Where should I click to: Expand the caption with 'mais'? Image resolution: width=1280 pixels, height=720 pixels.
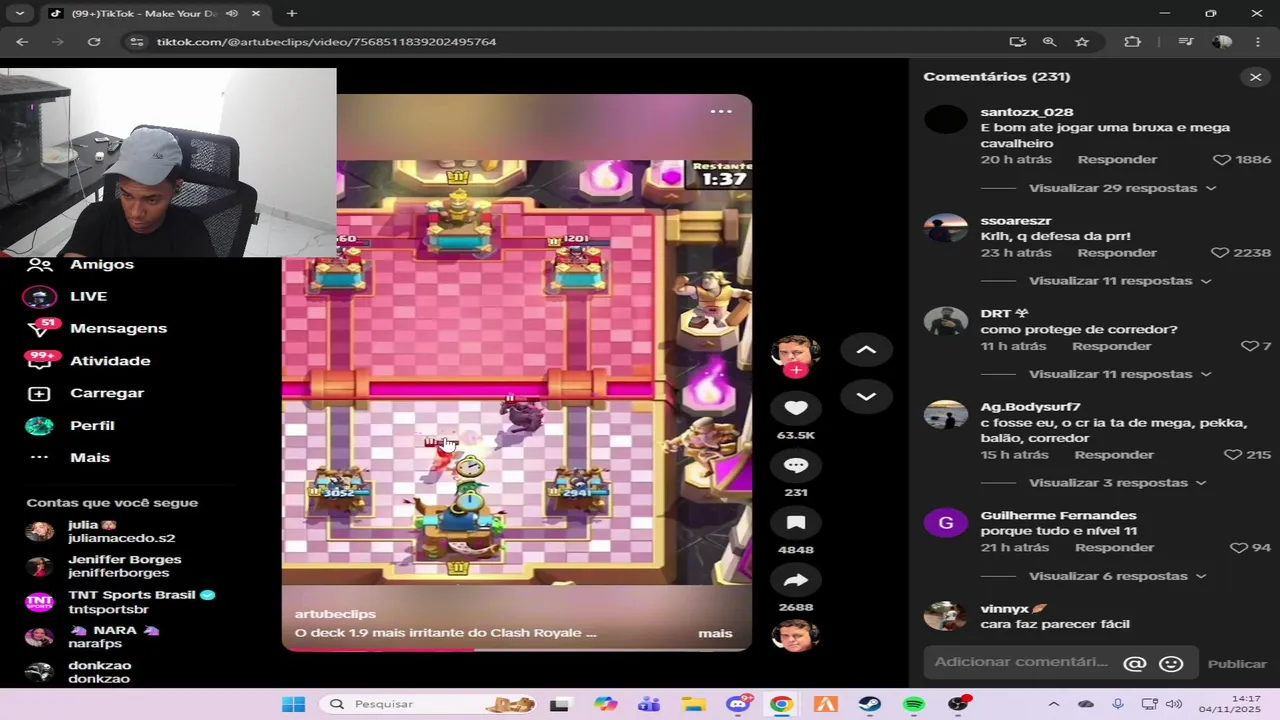pos(715,633)
